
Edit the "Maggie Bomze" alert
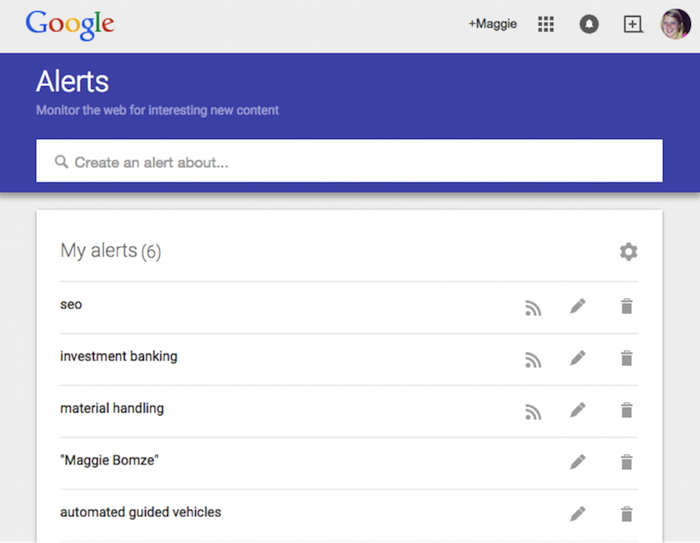pos(577,462)
